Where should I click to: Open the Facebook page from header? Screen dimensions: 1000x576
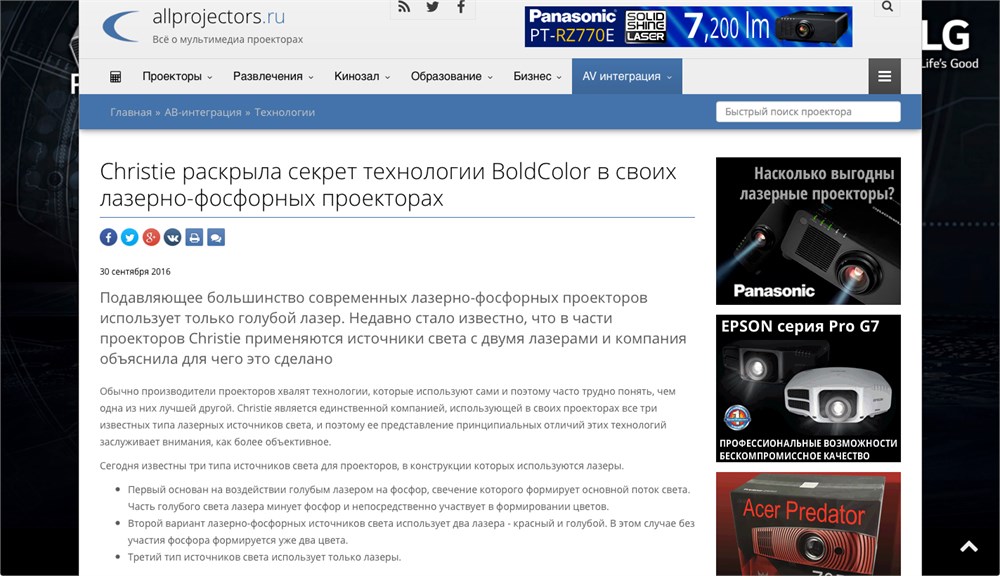pos(461,7)
